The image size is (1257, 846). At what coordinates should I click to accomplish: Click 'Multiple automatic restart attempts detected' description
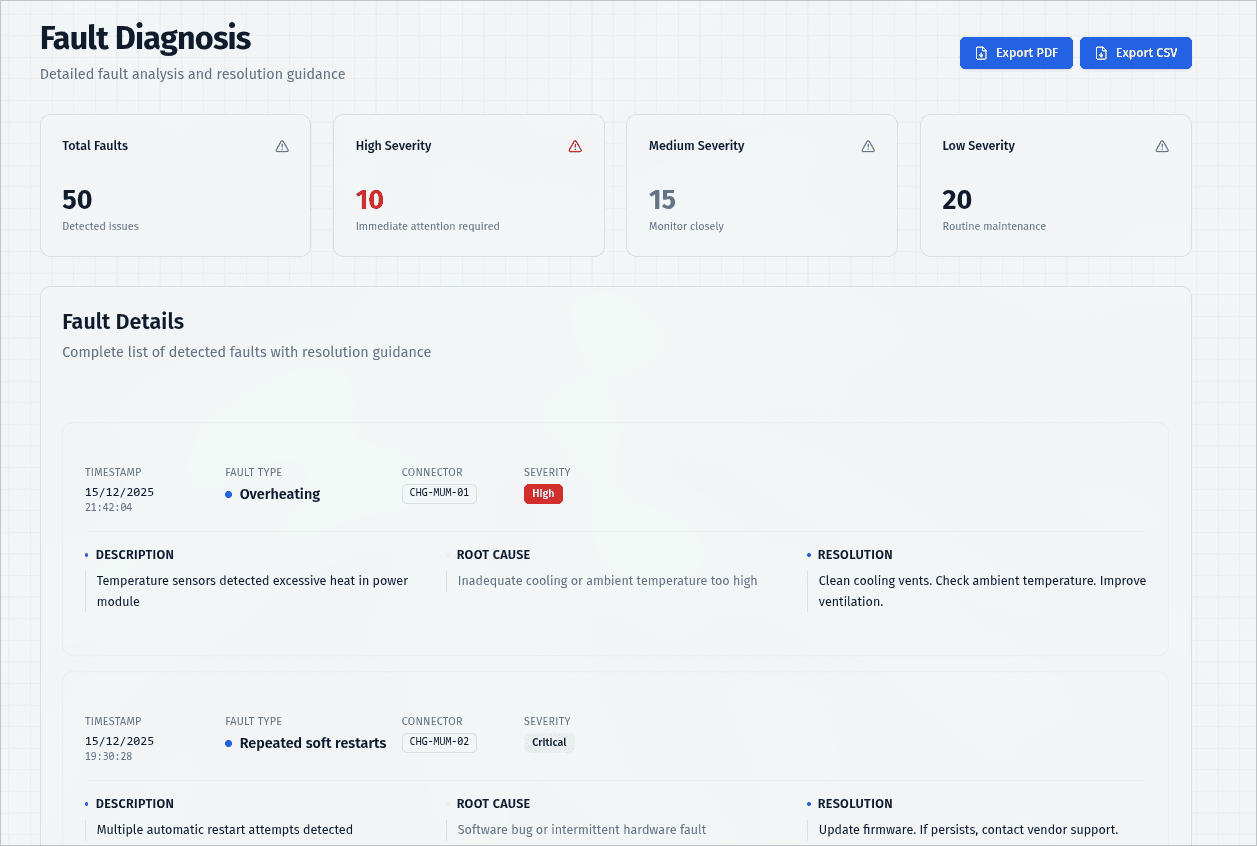(x=225, y=829)
